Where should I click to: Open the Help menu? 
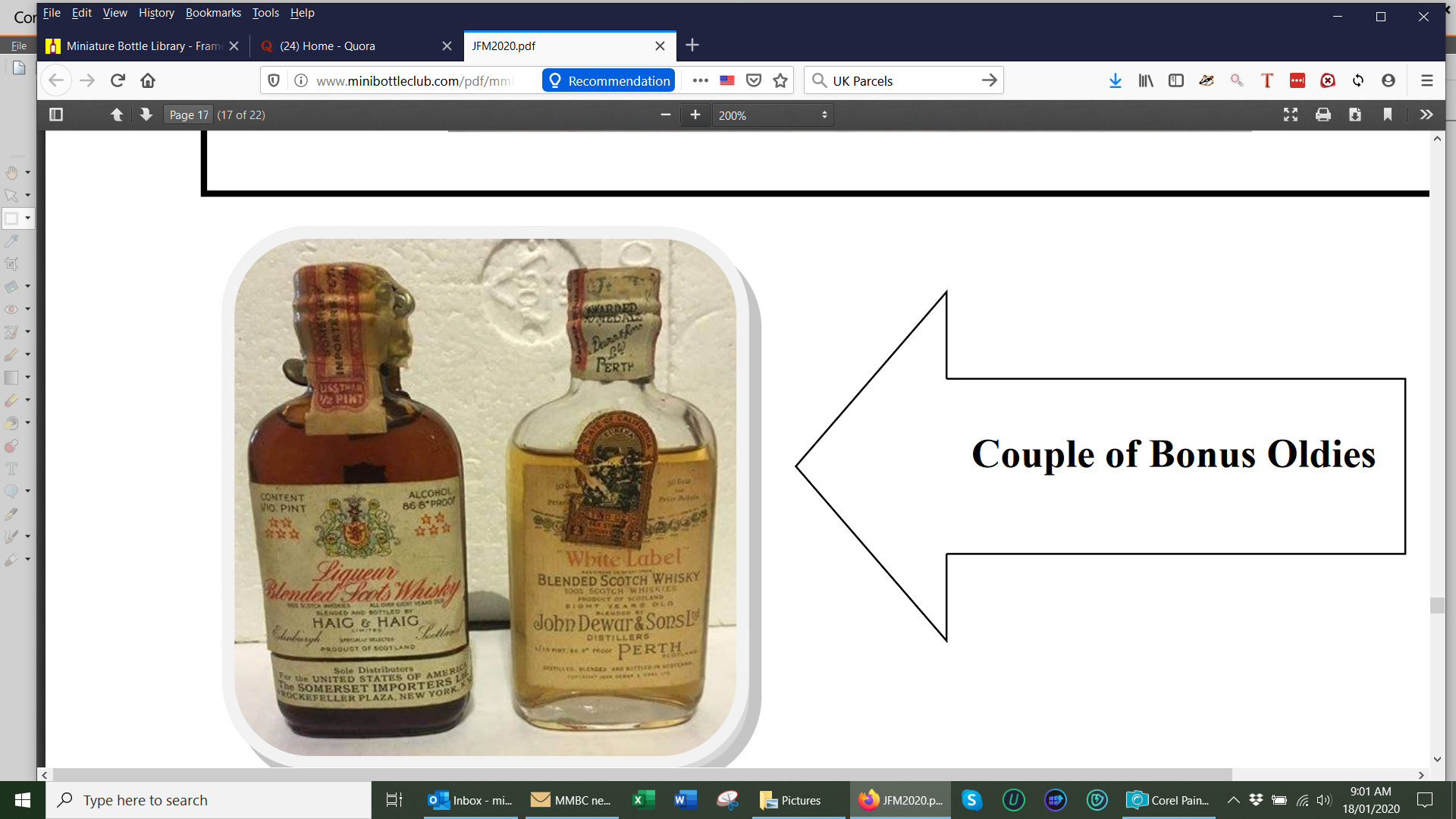[x=302, y=13]
